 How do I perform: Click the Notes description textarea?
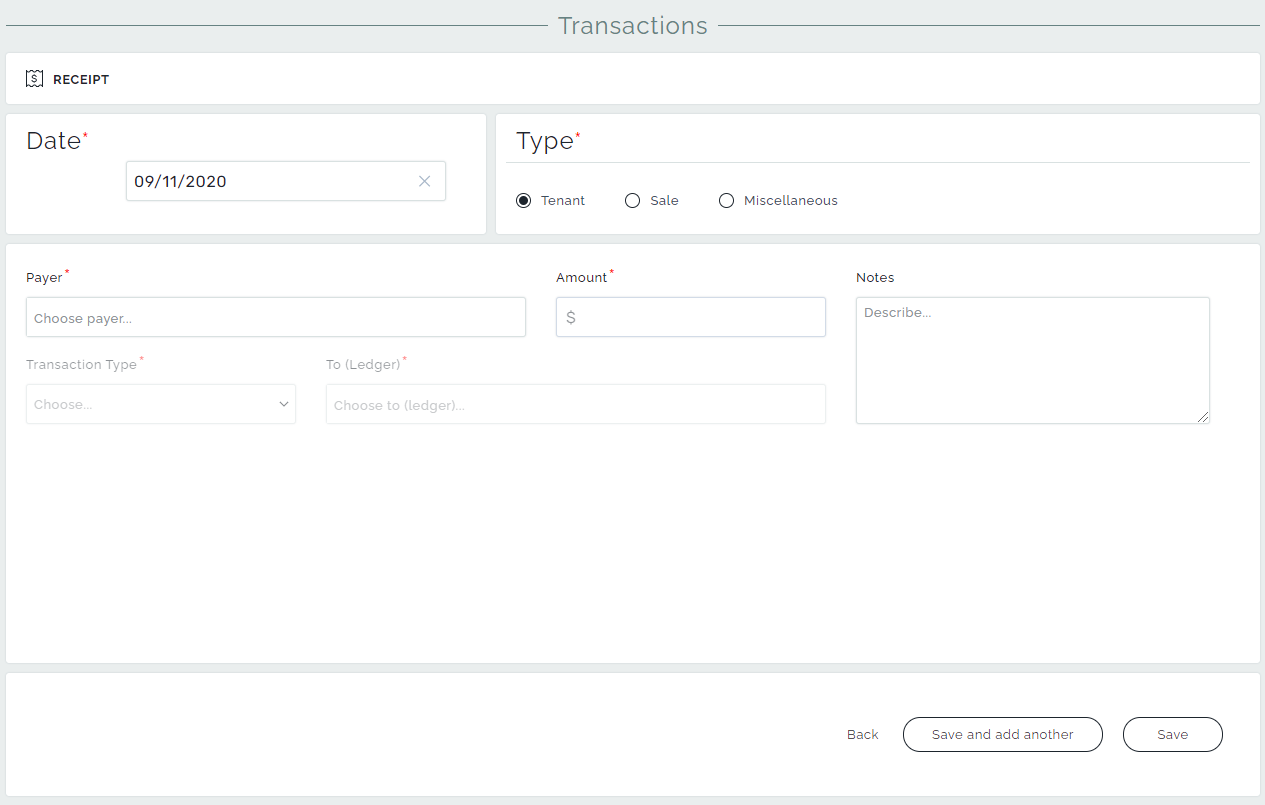click(1032, 360)
